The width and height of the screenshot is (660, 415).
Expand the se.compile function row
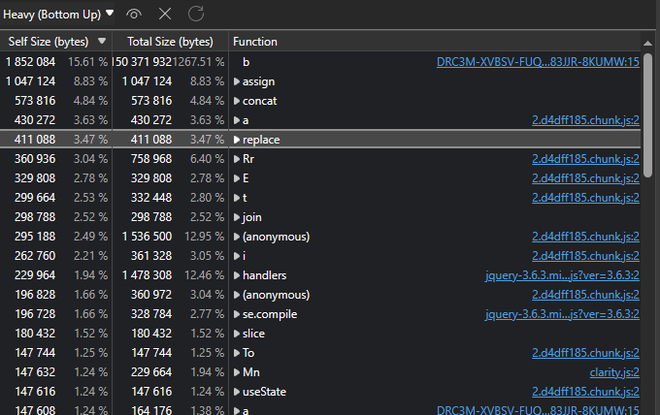[237, 315]
